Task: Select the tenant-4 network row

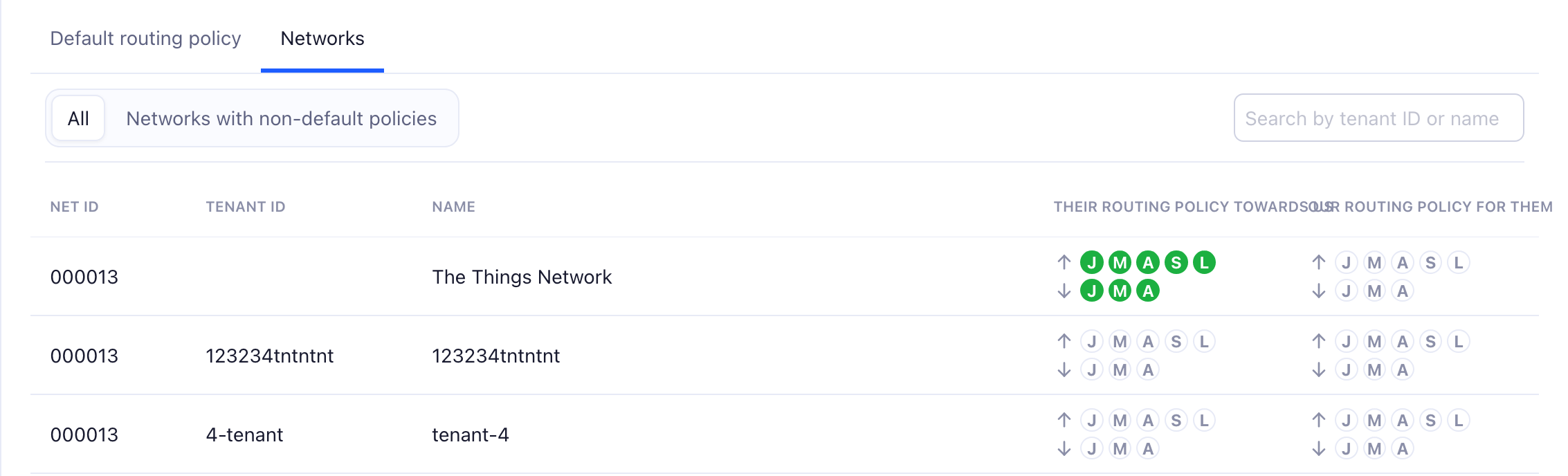Action: (x=471, y=434)
